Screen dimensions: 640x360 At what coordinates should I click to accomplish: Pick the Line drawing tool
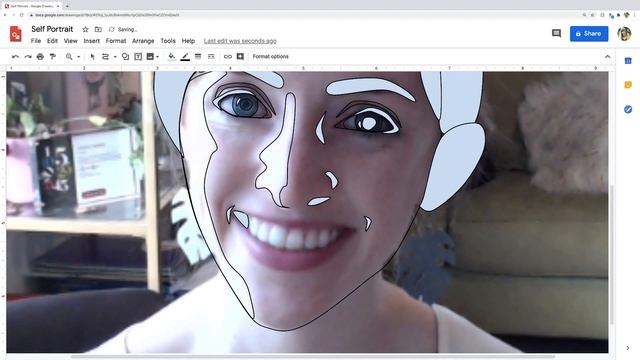click(105, 57)
